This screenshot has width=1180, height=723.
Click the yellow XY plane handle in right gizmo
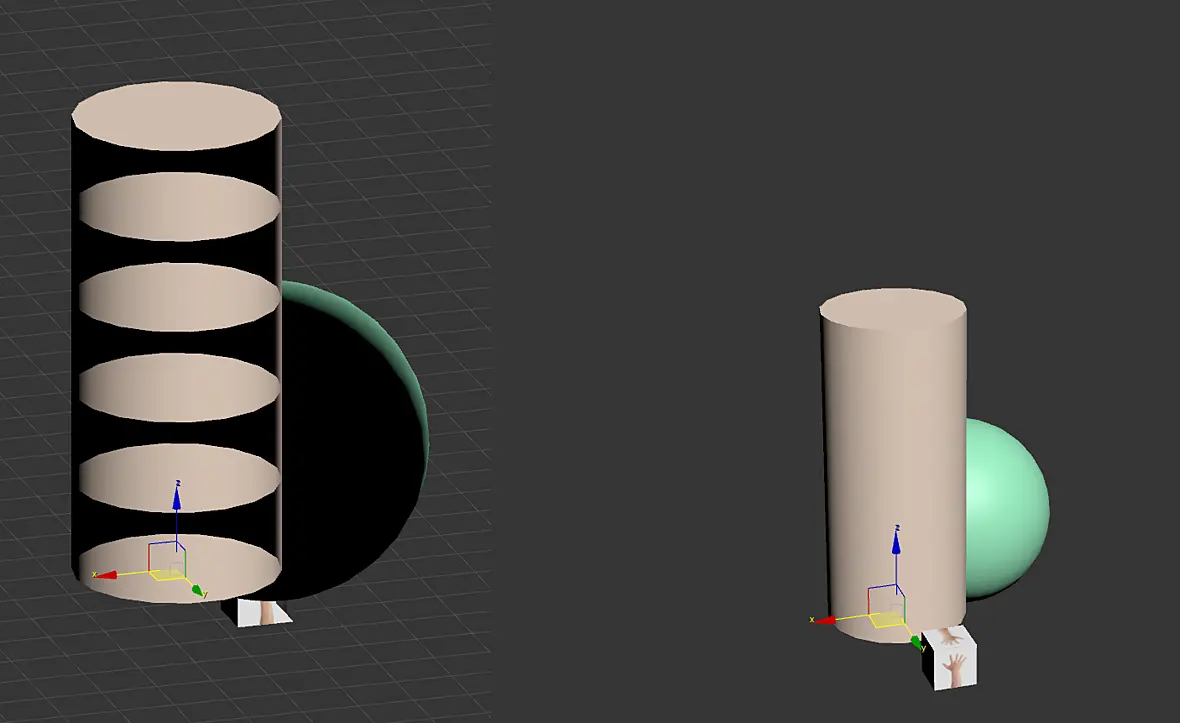tap(888, 621)
